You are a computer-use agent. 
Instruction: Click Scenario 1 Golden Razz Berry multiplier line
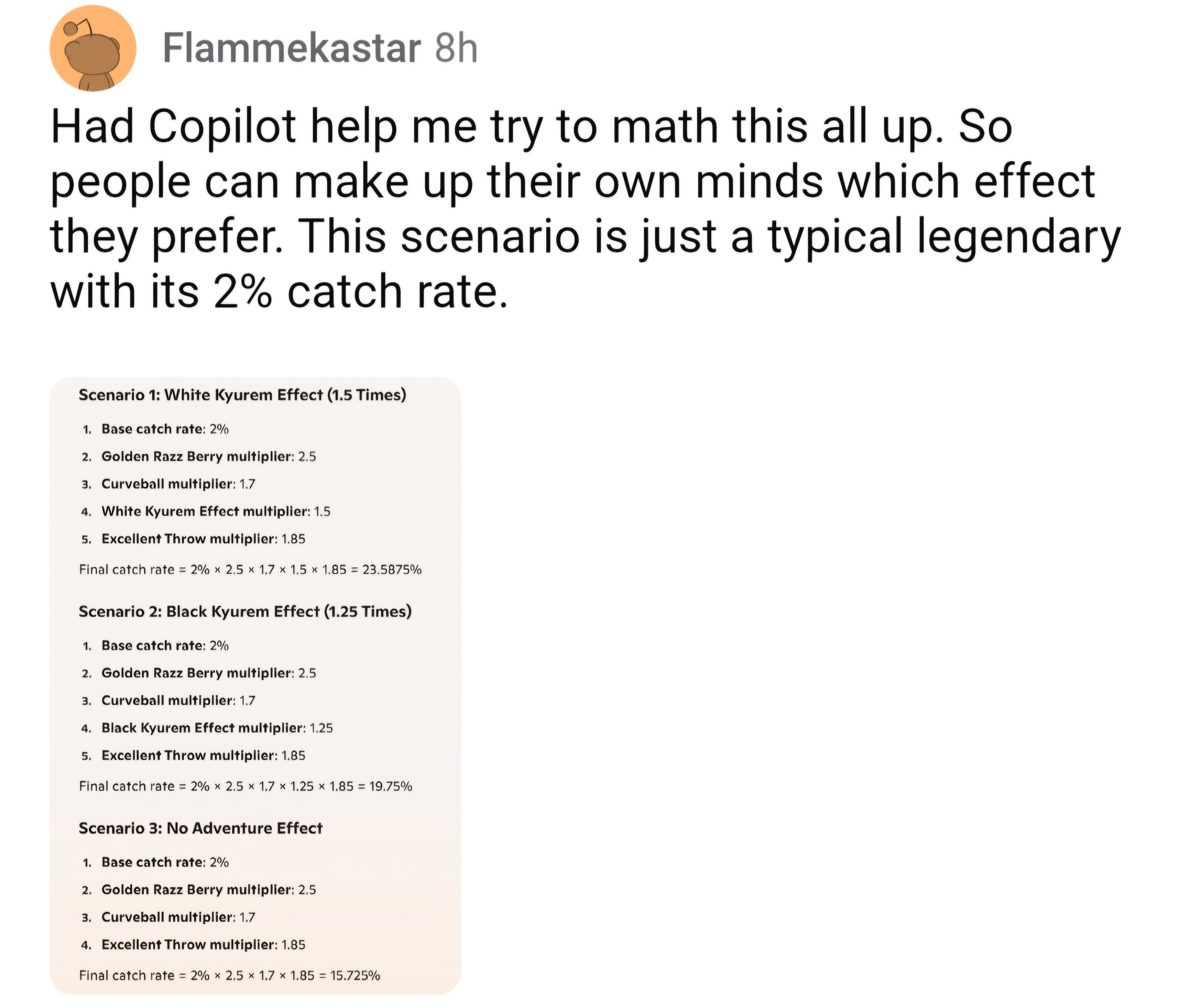click(198, 456)
